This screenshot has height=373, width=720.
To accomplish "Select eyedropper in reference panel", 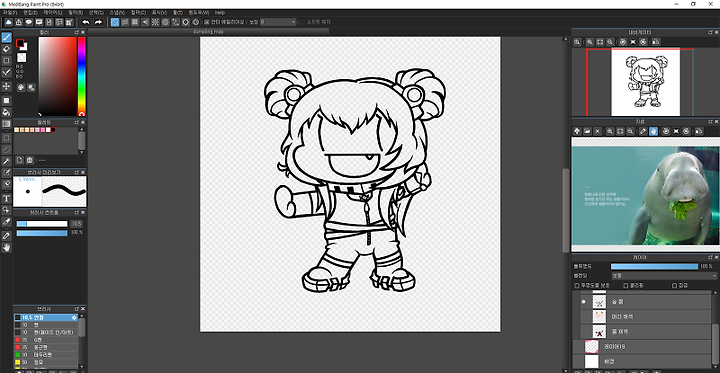I will (643, 131).
